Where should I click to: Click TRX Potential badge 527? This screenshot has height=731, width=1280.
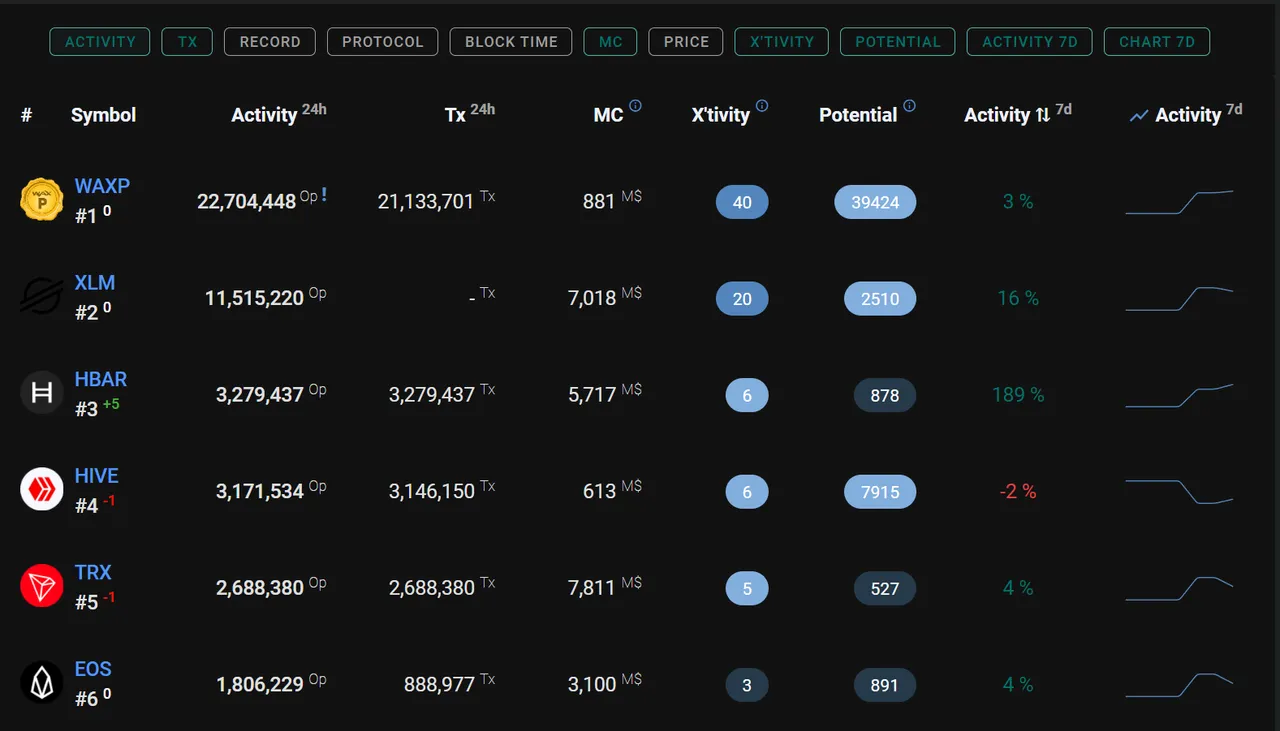pos(885,589)
